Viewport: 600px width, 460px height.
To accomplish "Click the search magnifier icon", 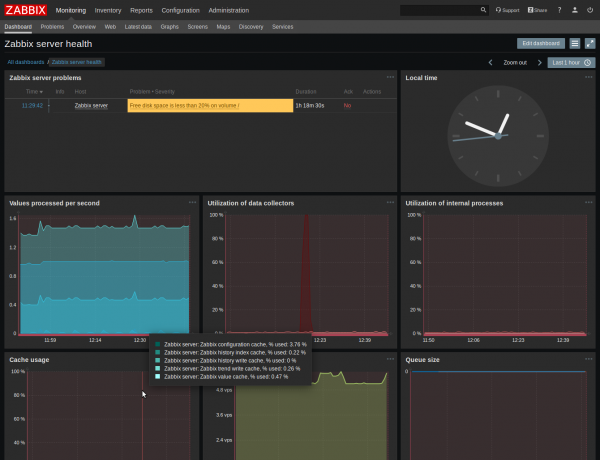I will coord(483,10).
